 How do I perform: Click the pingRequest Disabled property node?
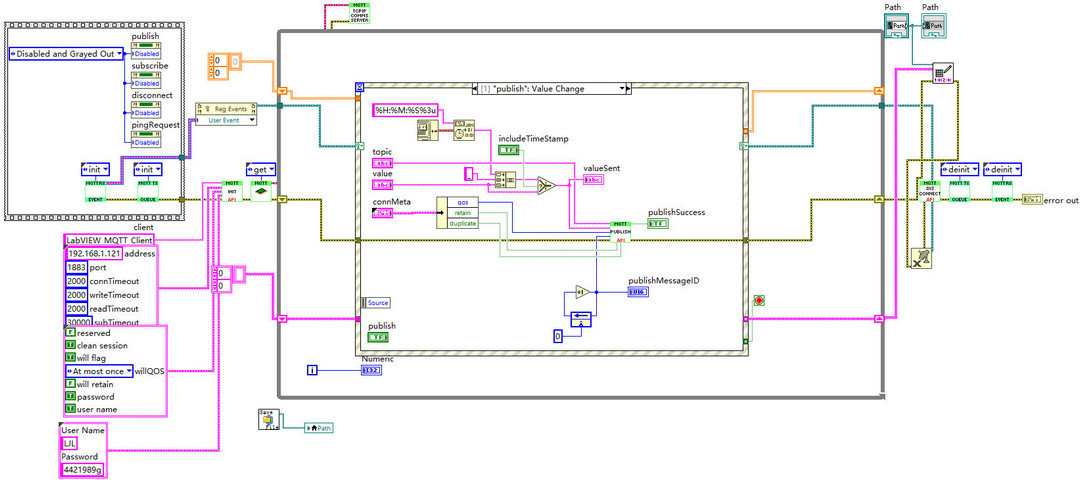(x=146, y=138)
